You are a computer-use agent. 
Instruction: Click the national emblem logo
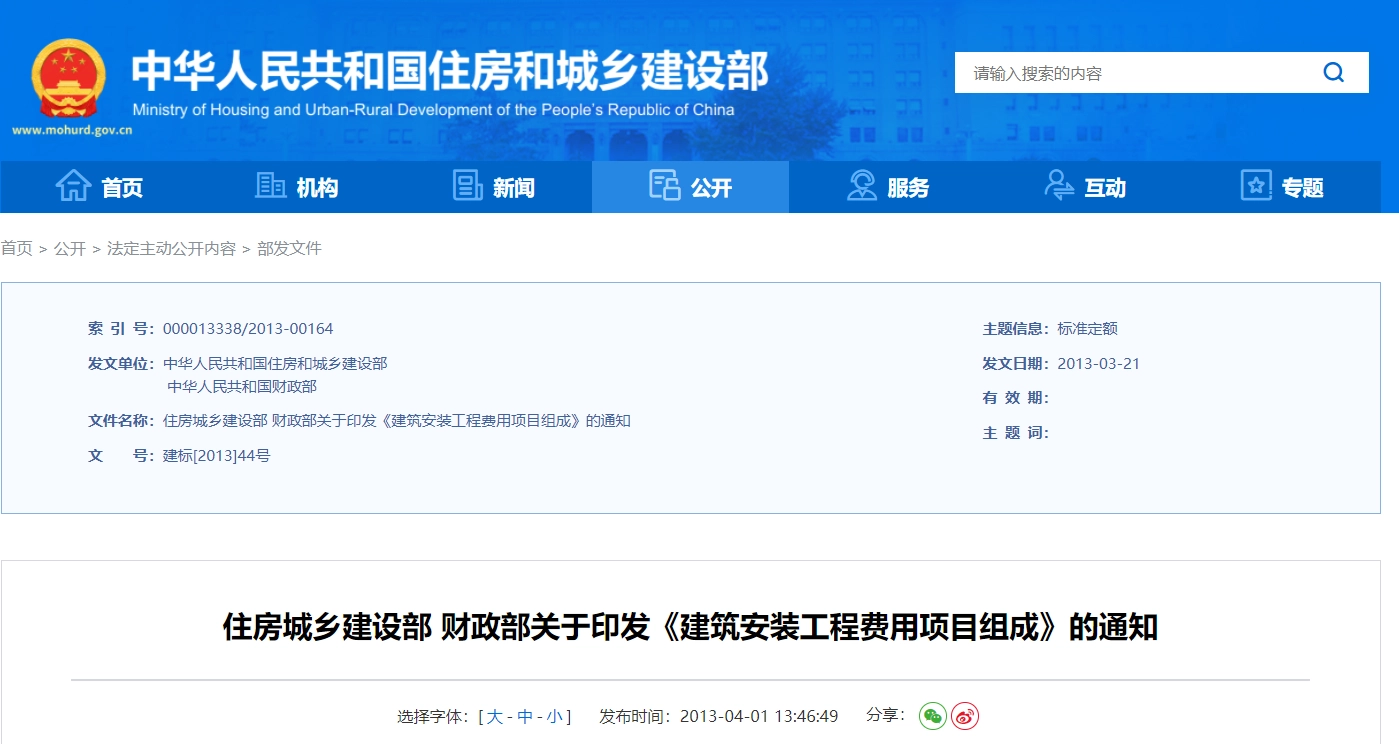(x=67, y=78)
